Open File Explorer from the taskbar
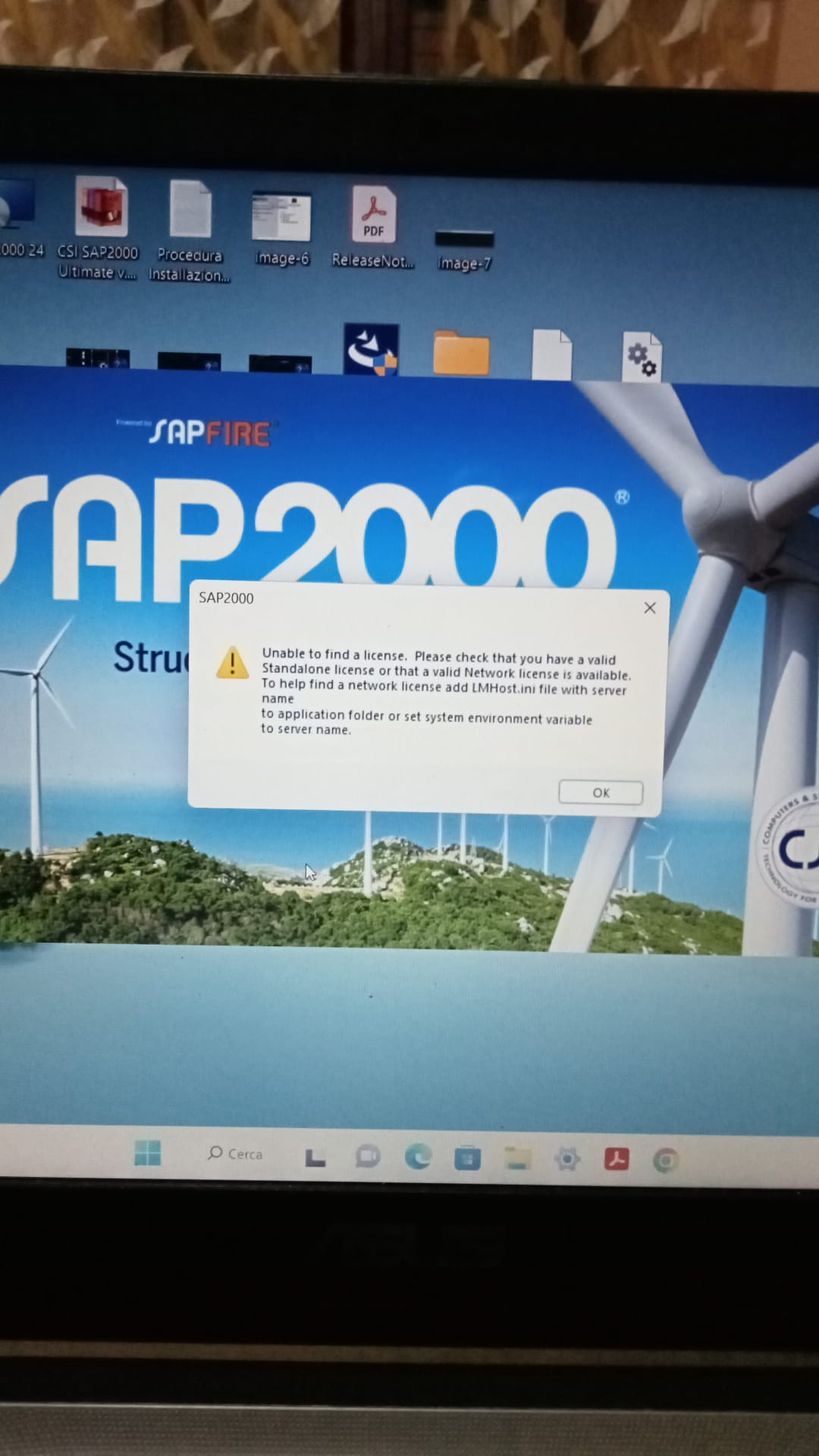The width and height of the screenshot is (819, 1456). [x=518, y=1158]
